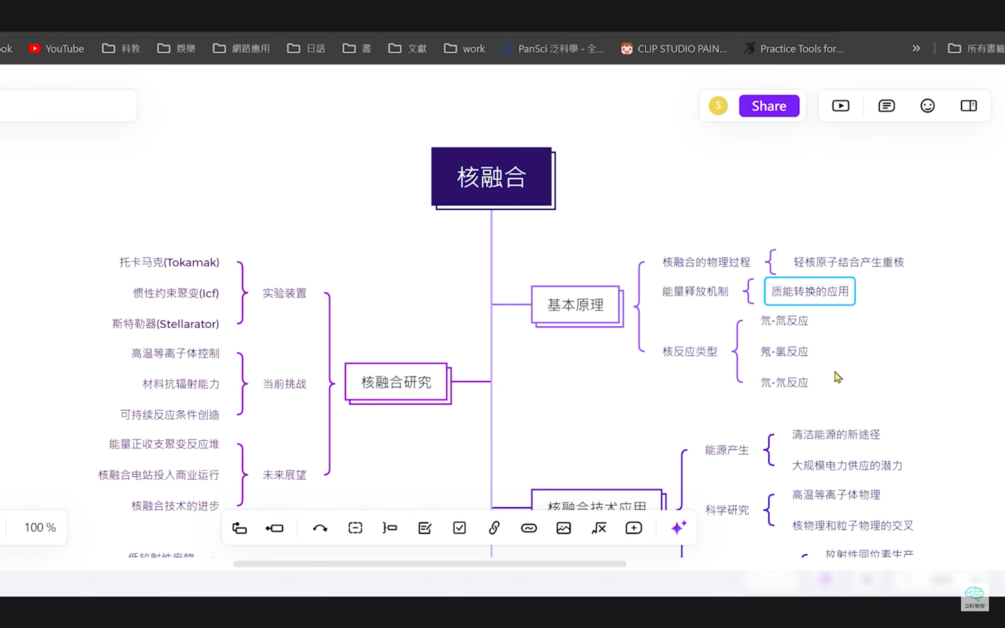
Task: Click the summary bracket tool icon
Action: pos(390,528)
